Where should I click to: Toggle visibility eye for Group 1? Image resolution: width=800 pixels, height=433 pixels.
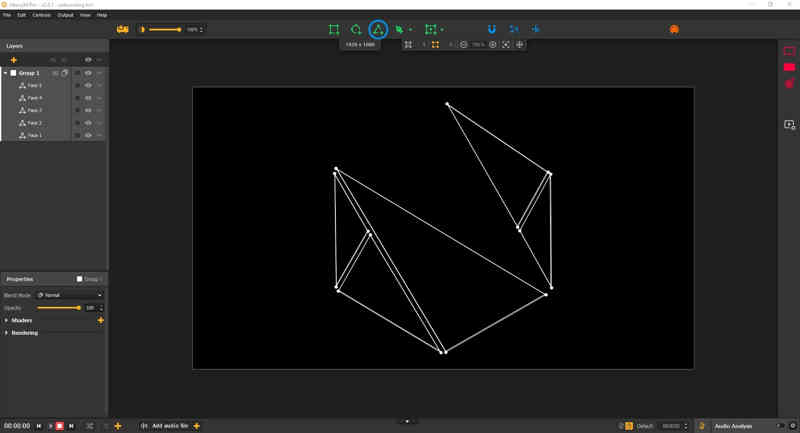pos(88,73)
